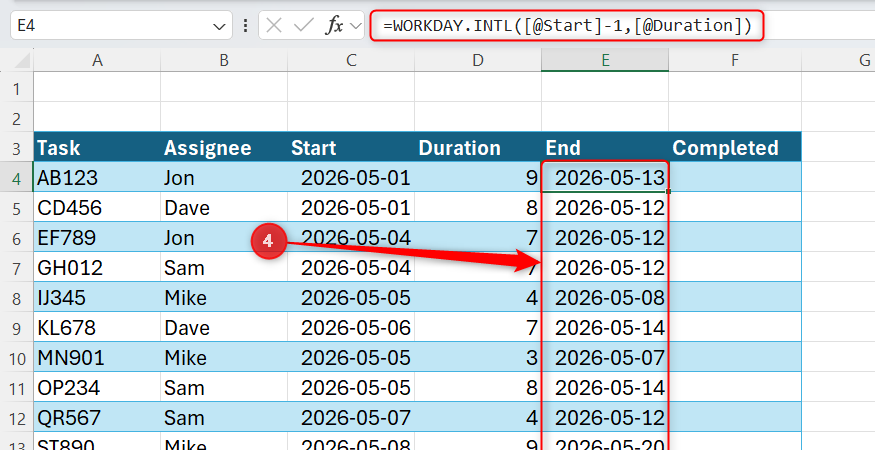This screenshot has width=875, height=450.
Task: Select column A header
Action: click(97, 60)
